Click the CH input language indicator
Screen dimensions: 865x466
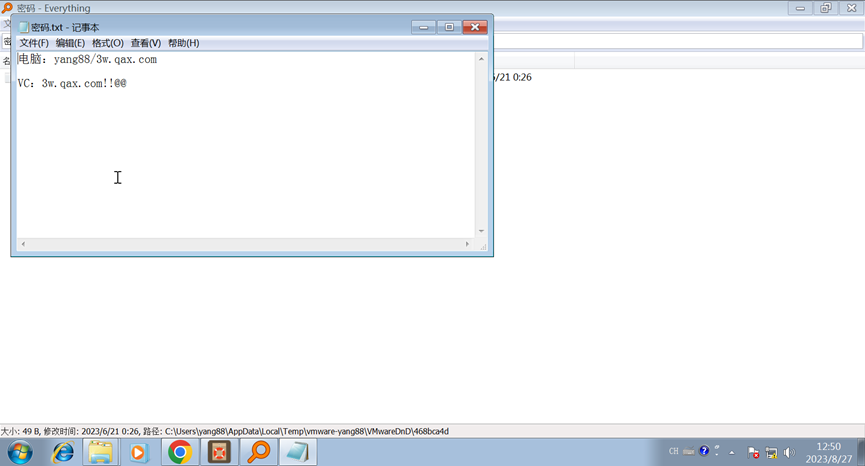point(673,452)
